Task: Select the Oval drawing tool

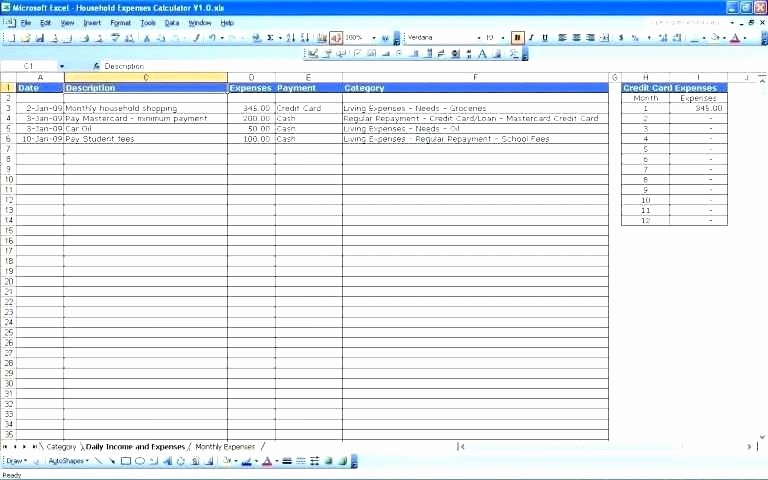Action: (x=140, y=461)
